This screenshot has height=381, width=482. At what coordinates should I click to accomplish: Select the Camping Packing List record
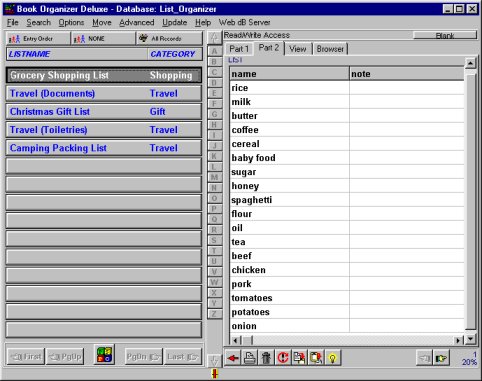point(104,148)
